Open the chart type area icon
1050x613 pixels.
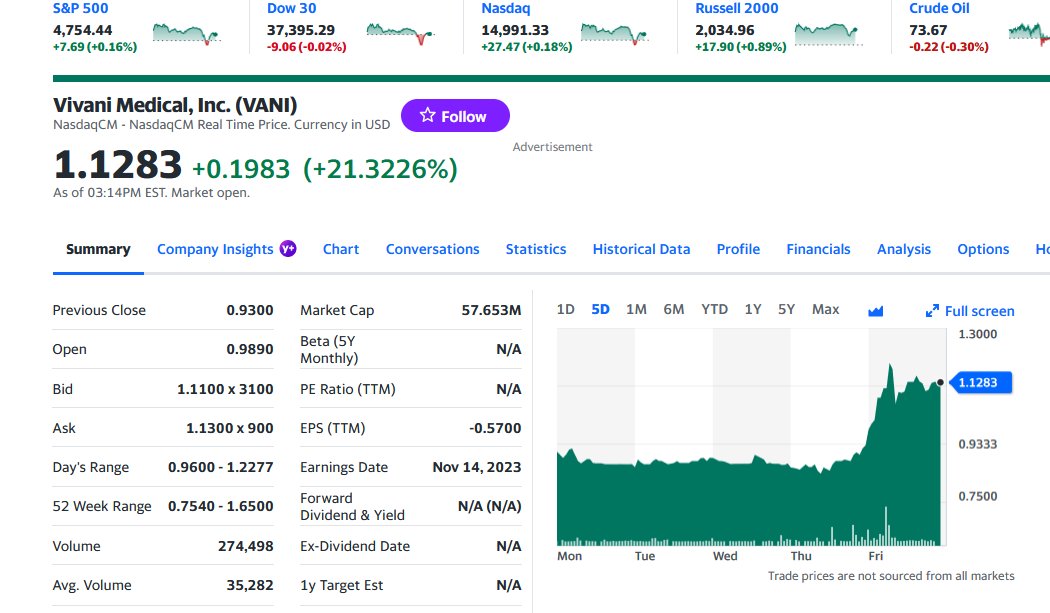[x=875, y=311]
